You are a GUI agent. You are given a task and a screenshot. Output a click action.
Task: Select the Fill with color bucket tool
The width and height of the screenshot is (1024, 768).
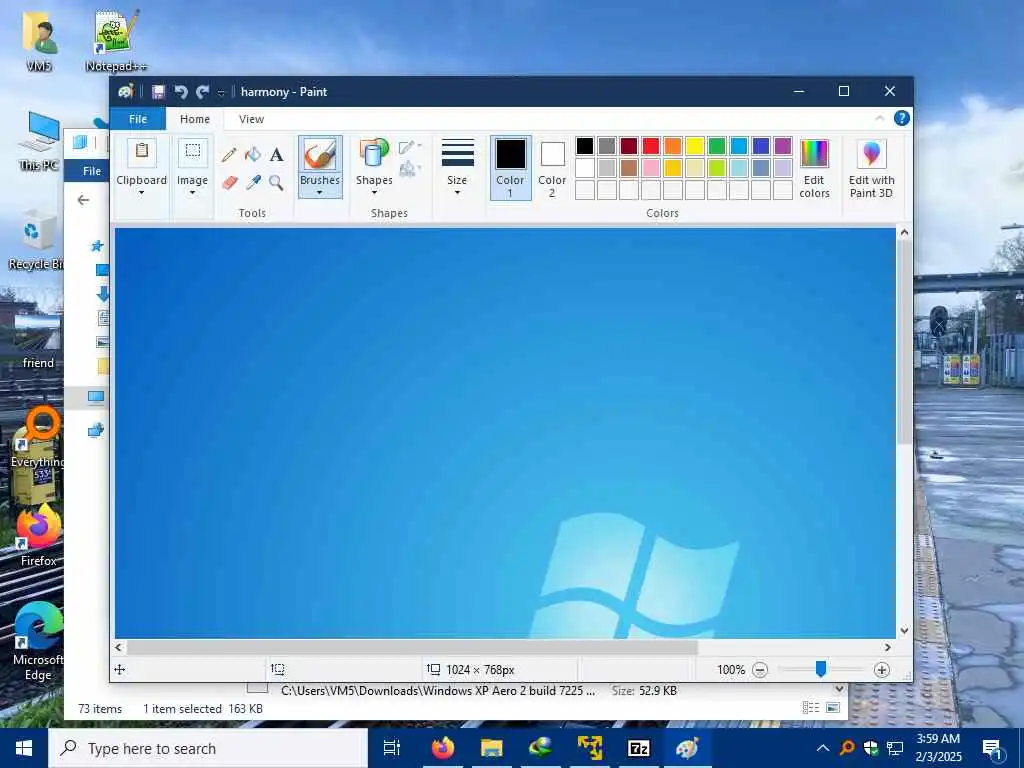(253, 155)
